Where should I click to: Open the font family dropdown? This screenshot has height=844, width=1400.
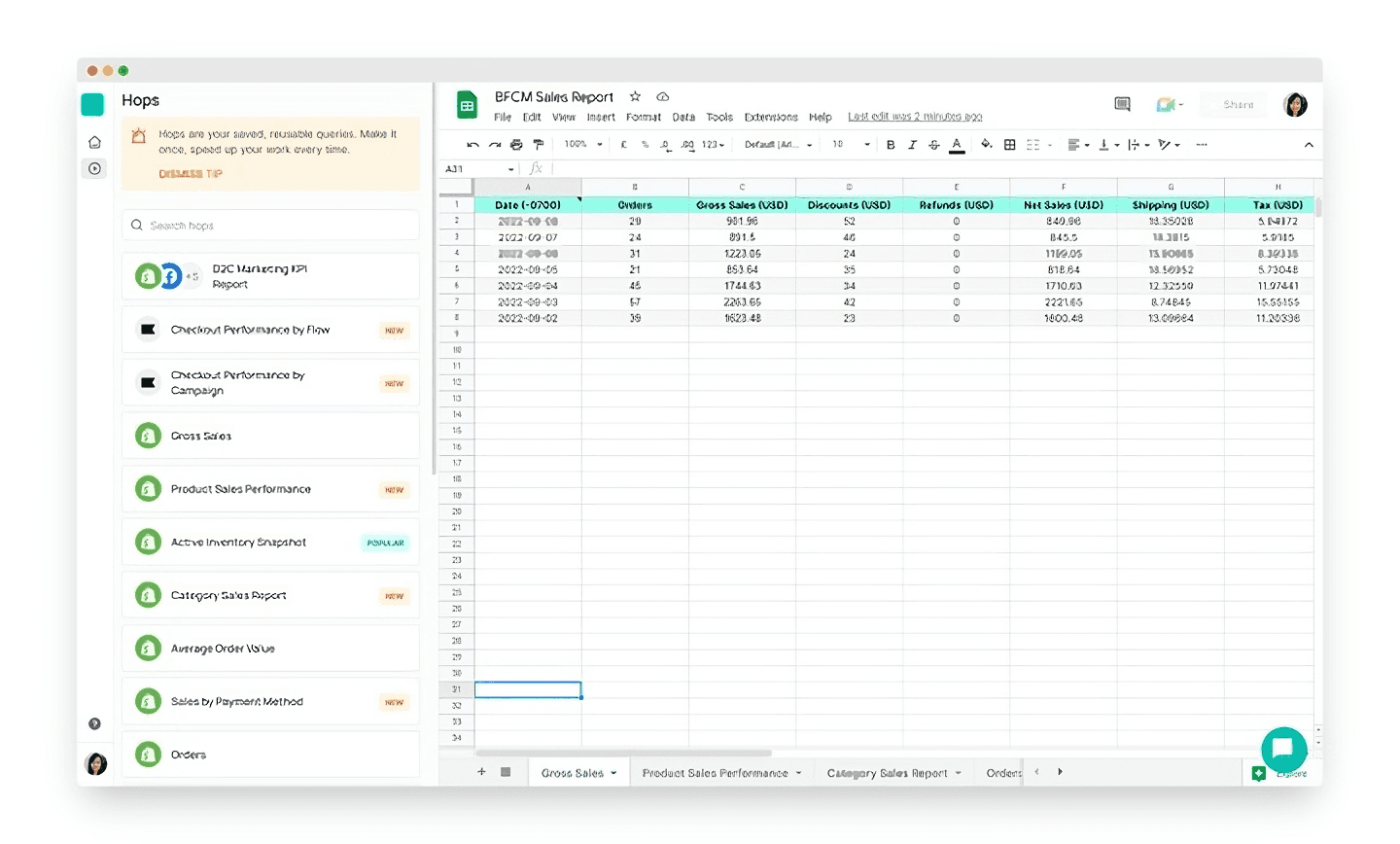(x=778, y=145)
